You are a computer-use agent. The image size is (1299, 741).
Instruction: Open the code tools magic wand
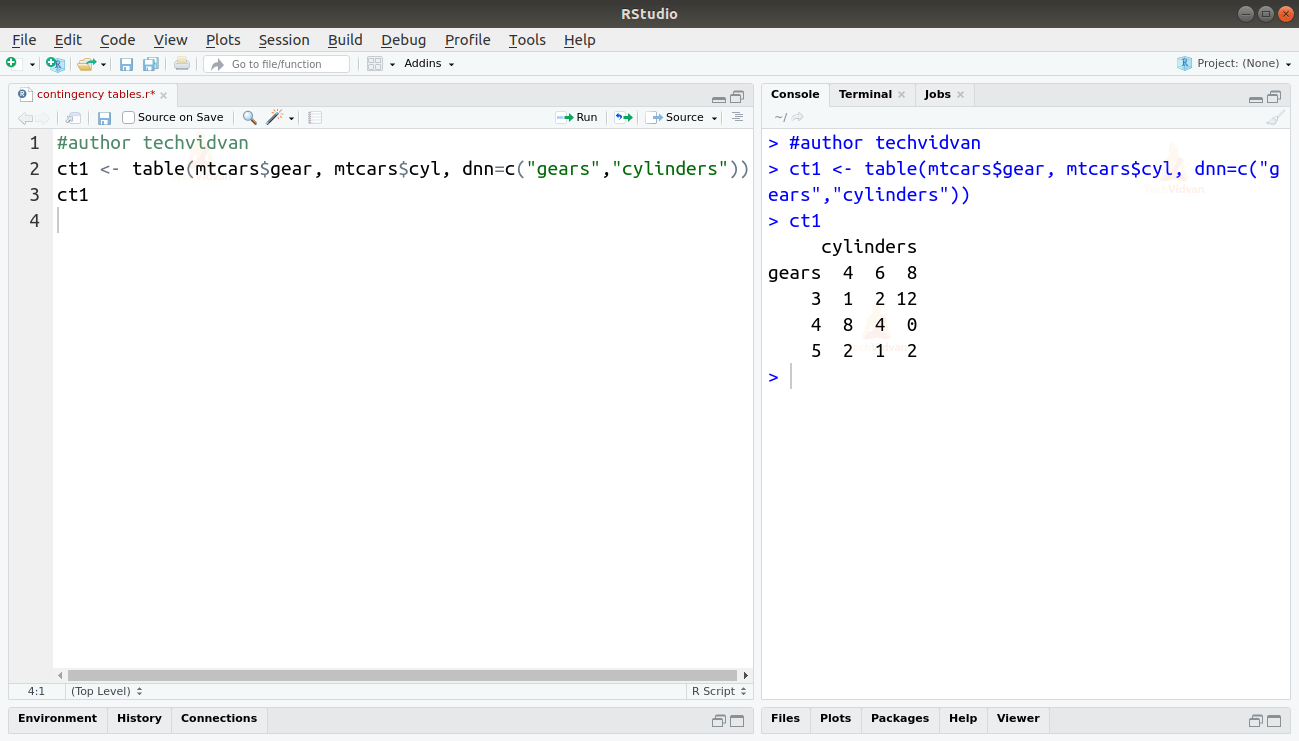[x=274, y=117]
